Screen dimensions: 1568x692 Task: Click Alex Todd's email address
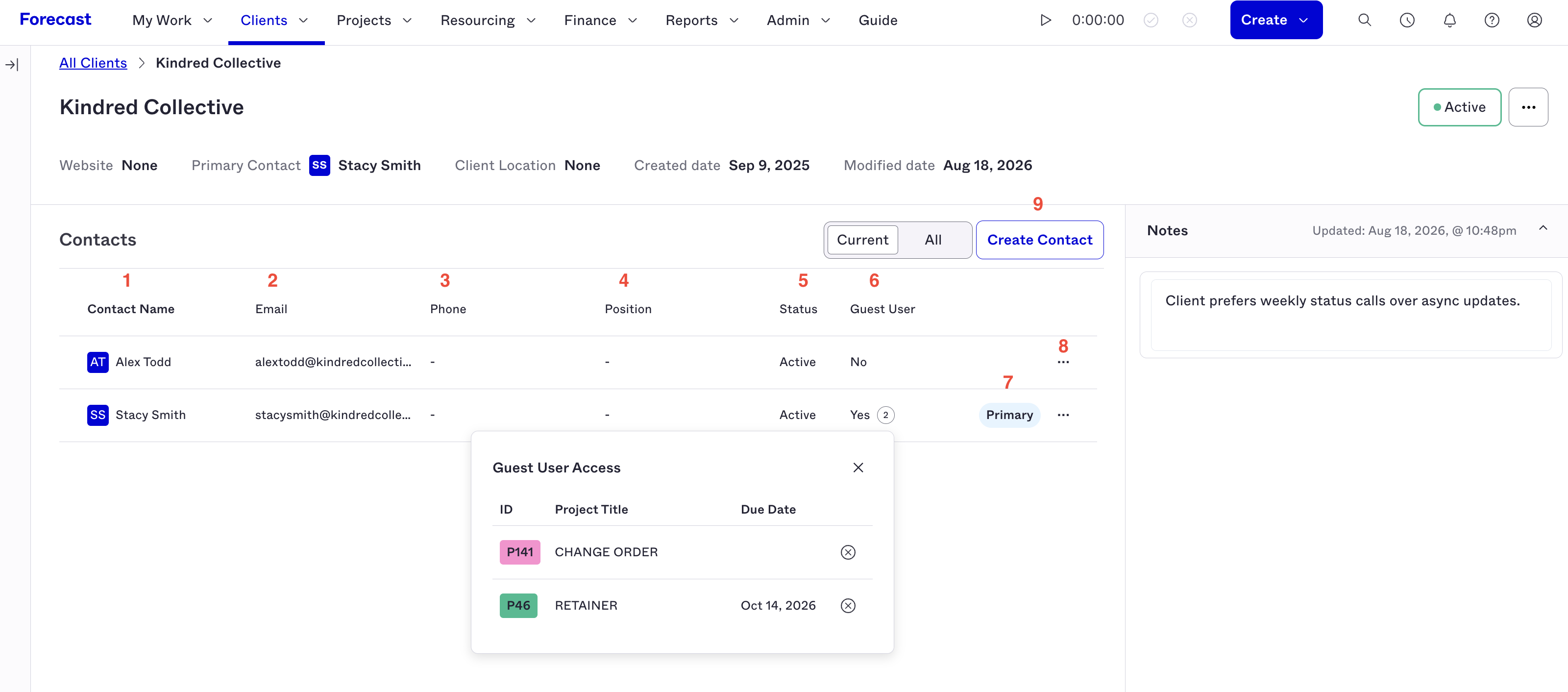[333, 362]
